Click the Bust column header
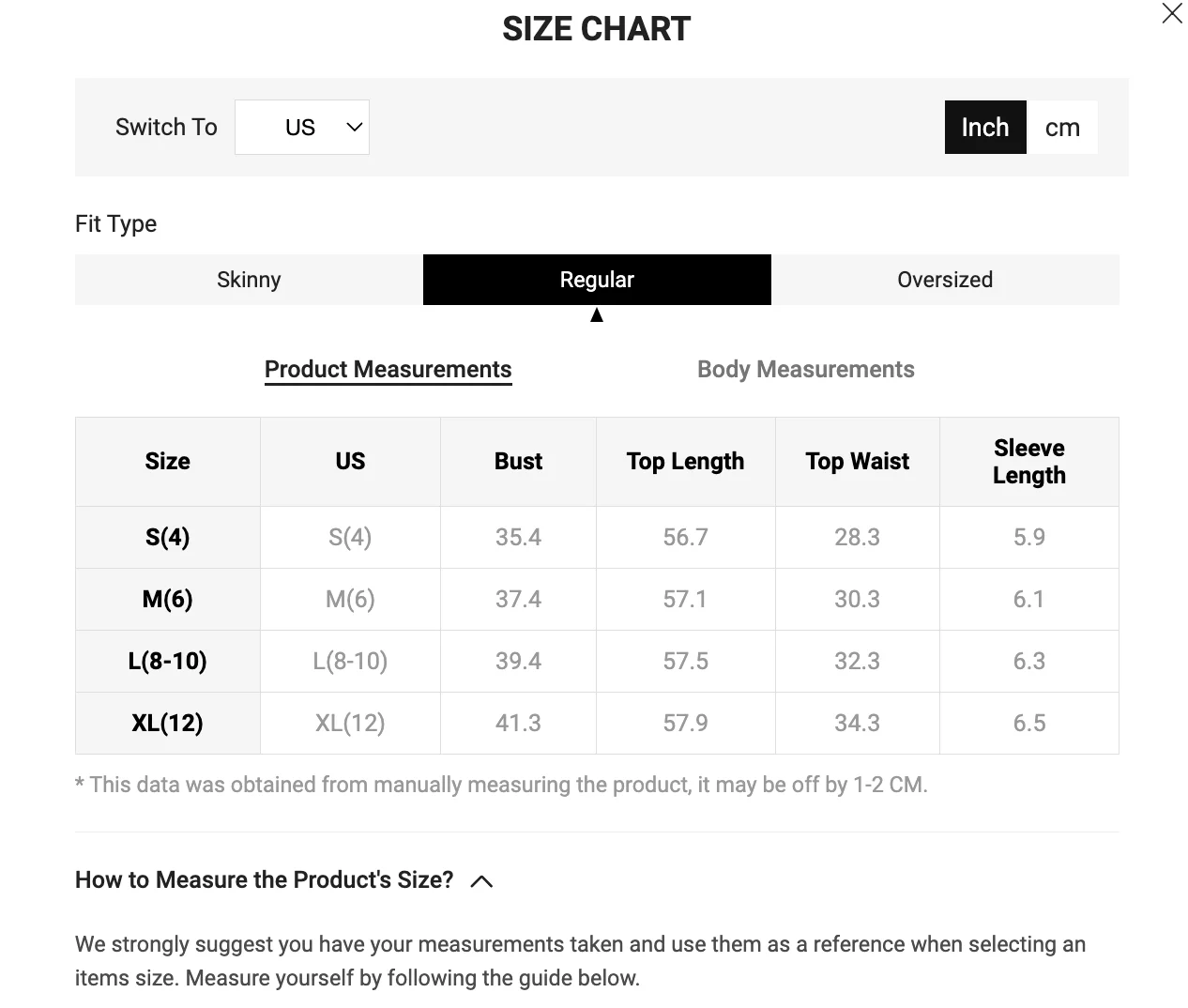 coord(518,461)
